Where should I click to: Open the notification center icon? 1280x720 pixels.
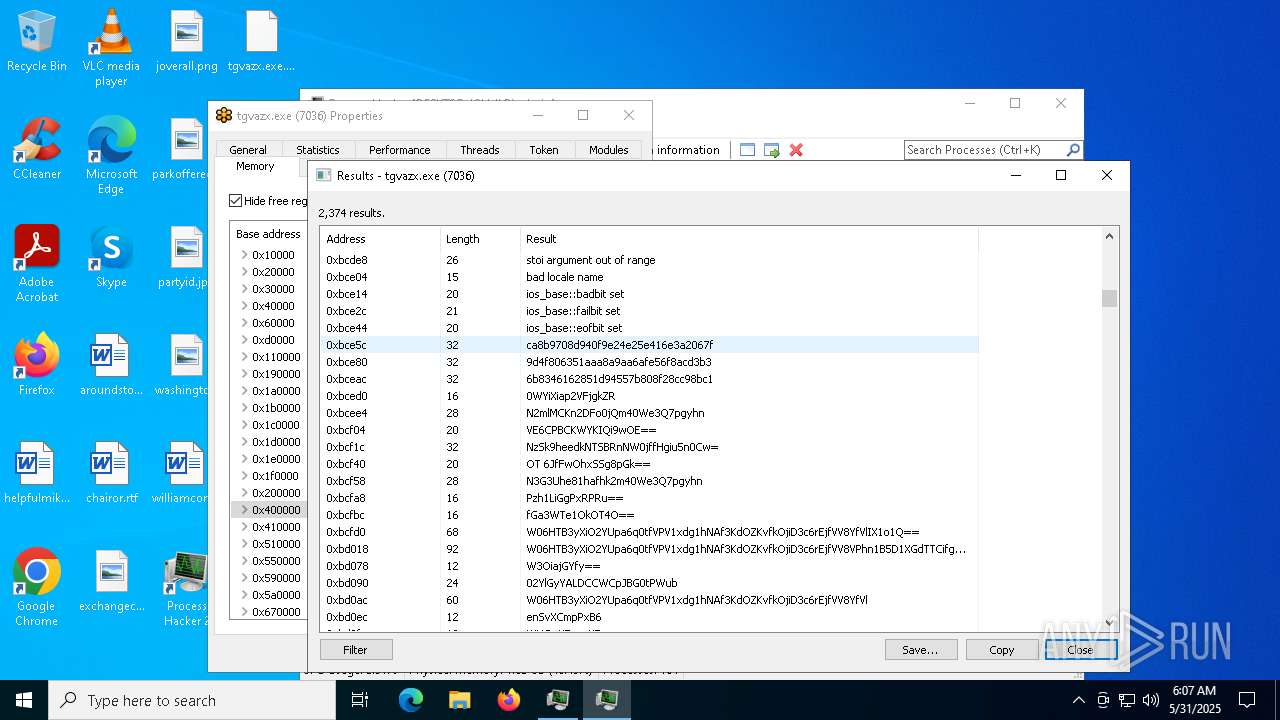(x=1247, y=700)
